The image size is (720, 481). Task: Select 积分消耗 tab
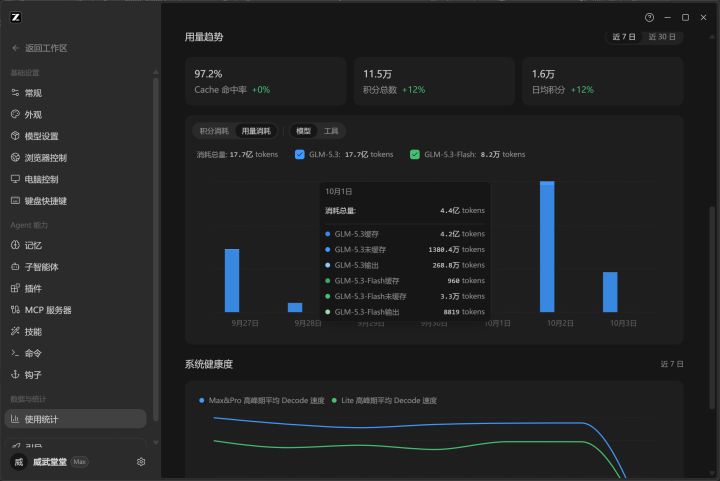click(214, 131)
